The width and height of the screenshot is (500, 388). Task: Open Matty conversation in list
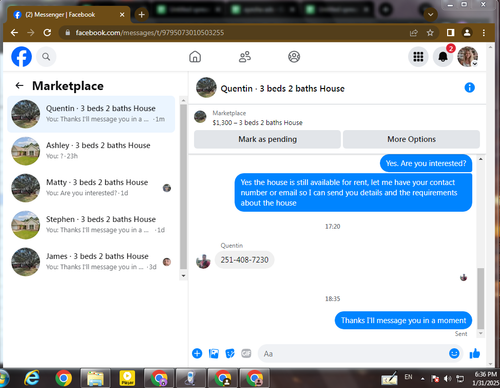pos(91,188)
